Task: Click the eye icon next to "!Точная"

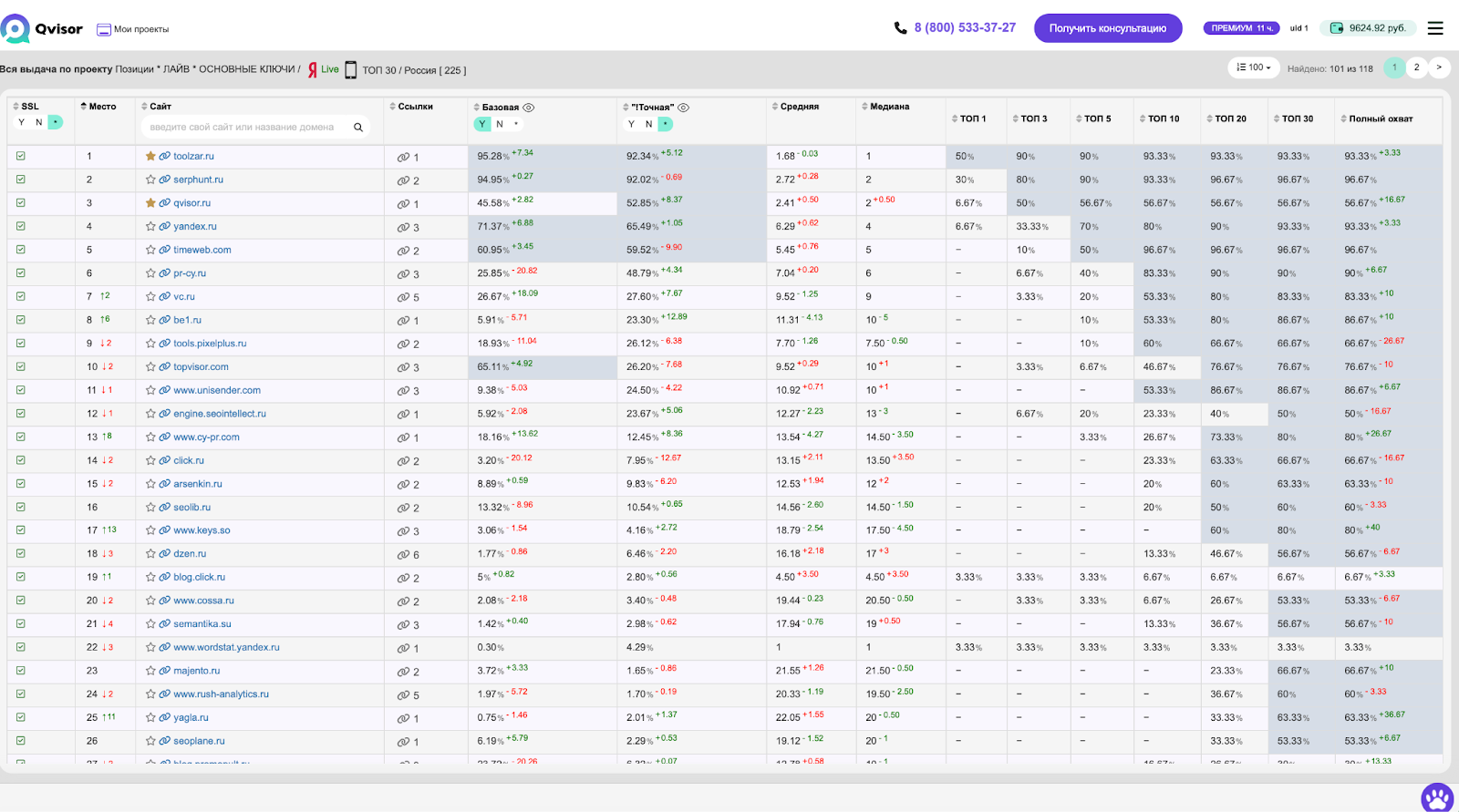Action: click(684, 108)
